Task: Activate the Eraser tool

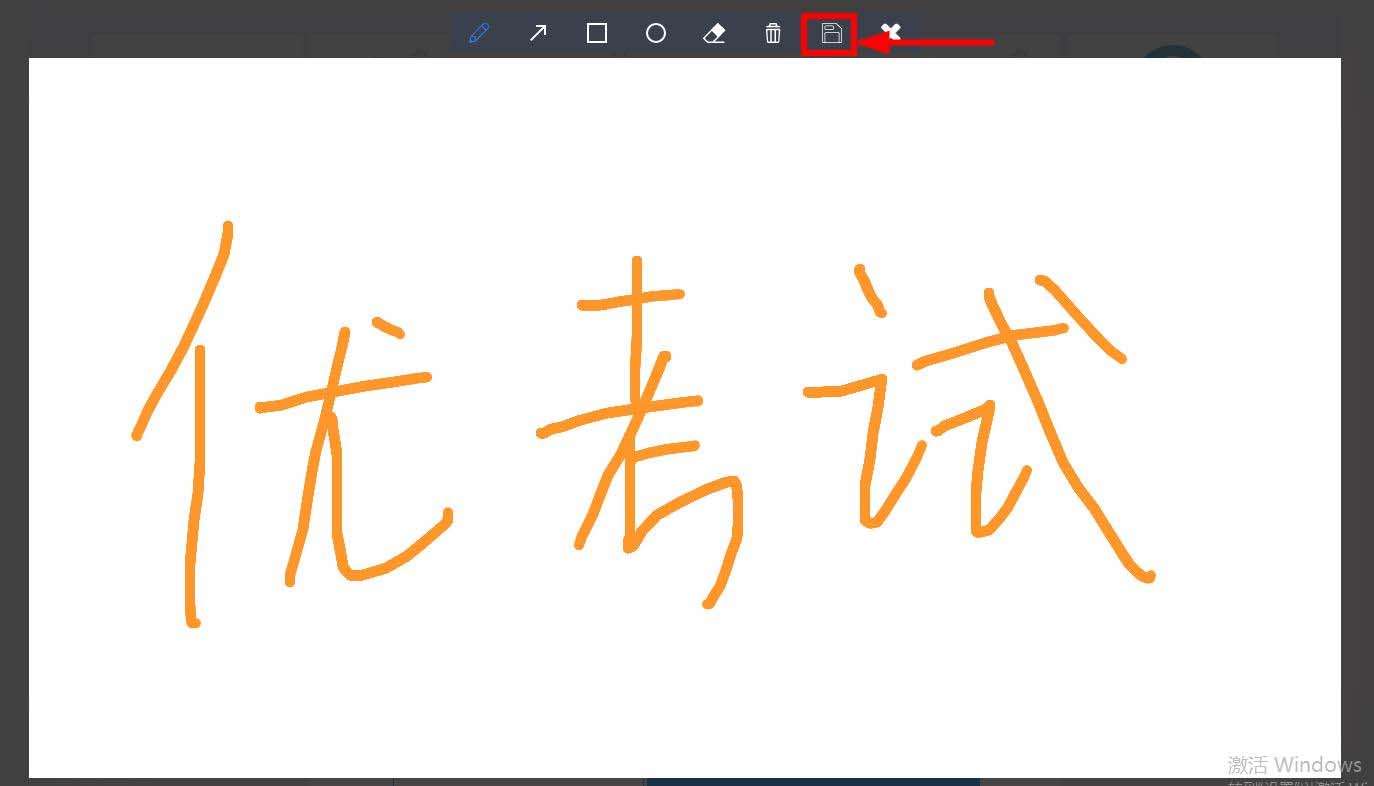Action: (x=714, y=32)
